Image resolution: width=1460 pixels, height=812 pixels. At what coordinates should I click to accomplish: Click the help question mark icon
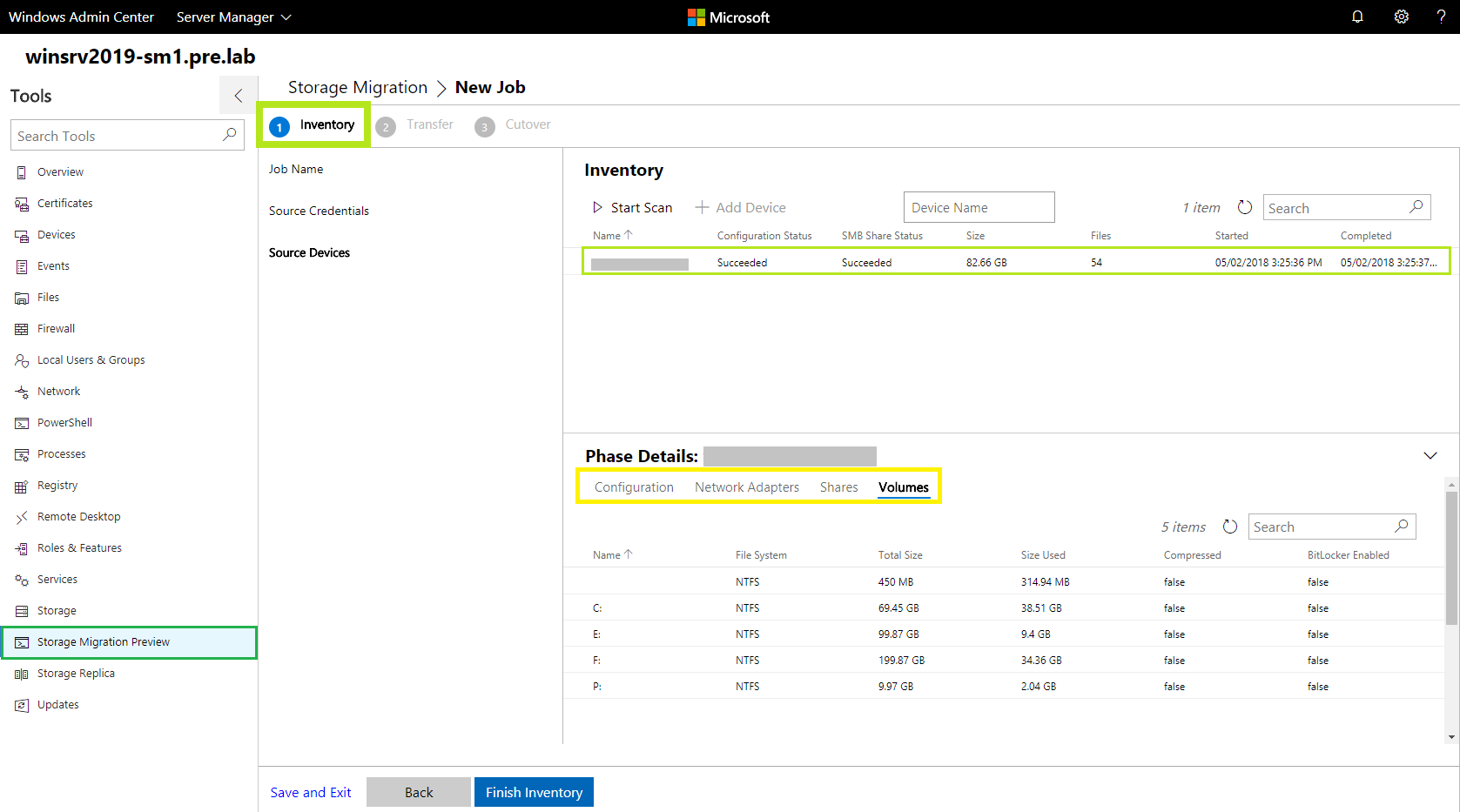1441,17
